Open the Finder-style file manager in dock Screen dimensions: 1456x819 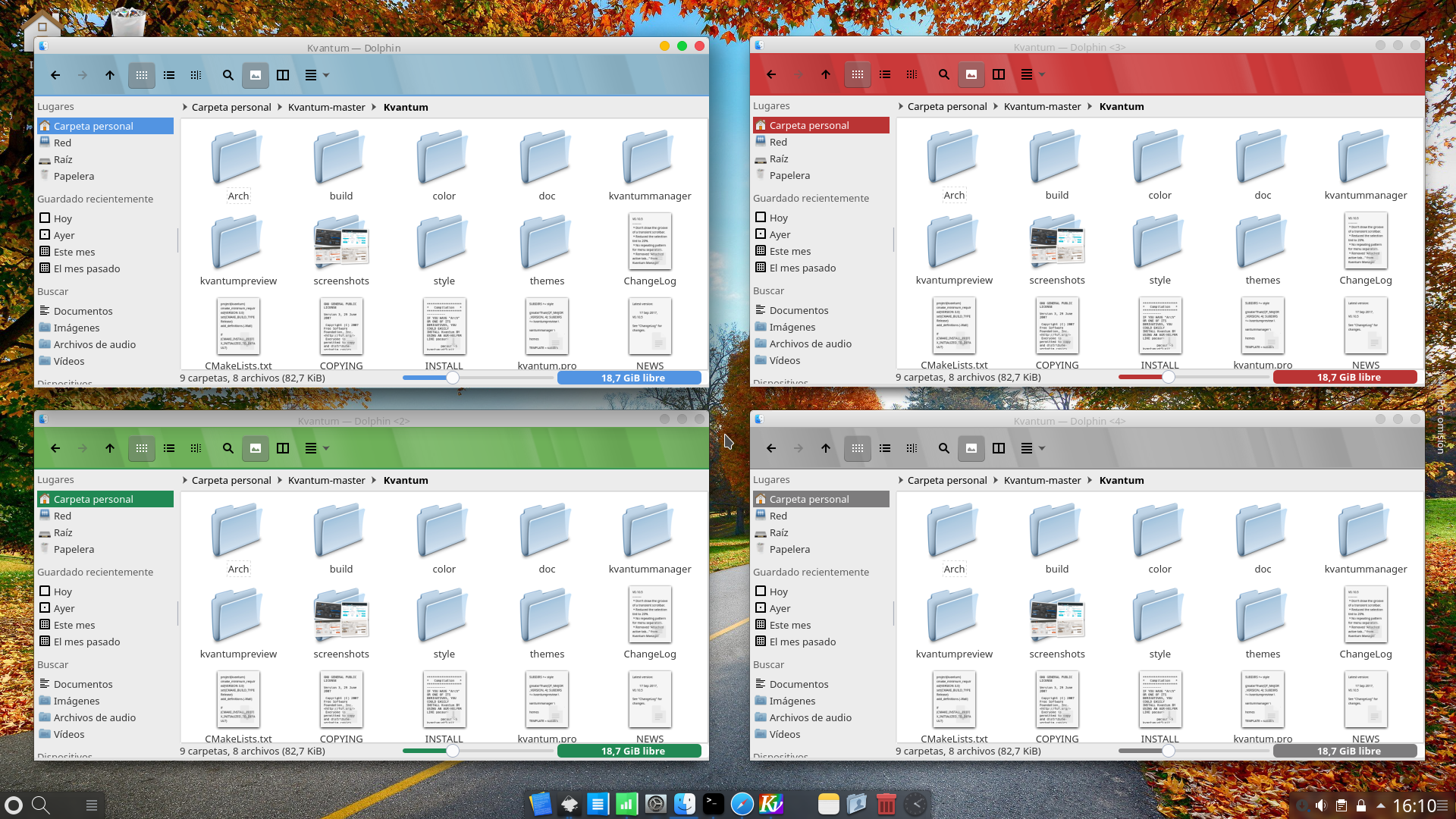[x=685, y=804]
